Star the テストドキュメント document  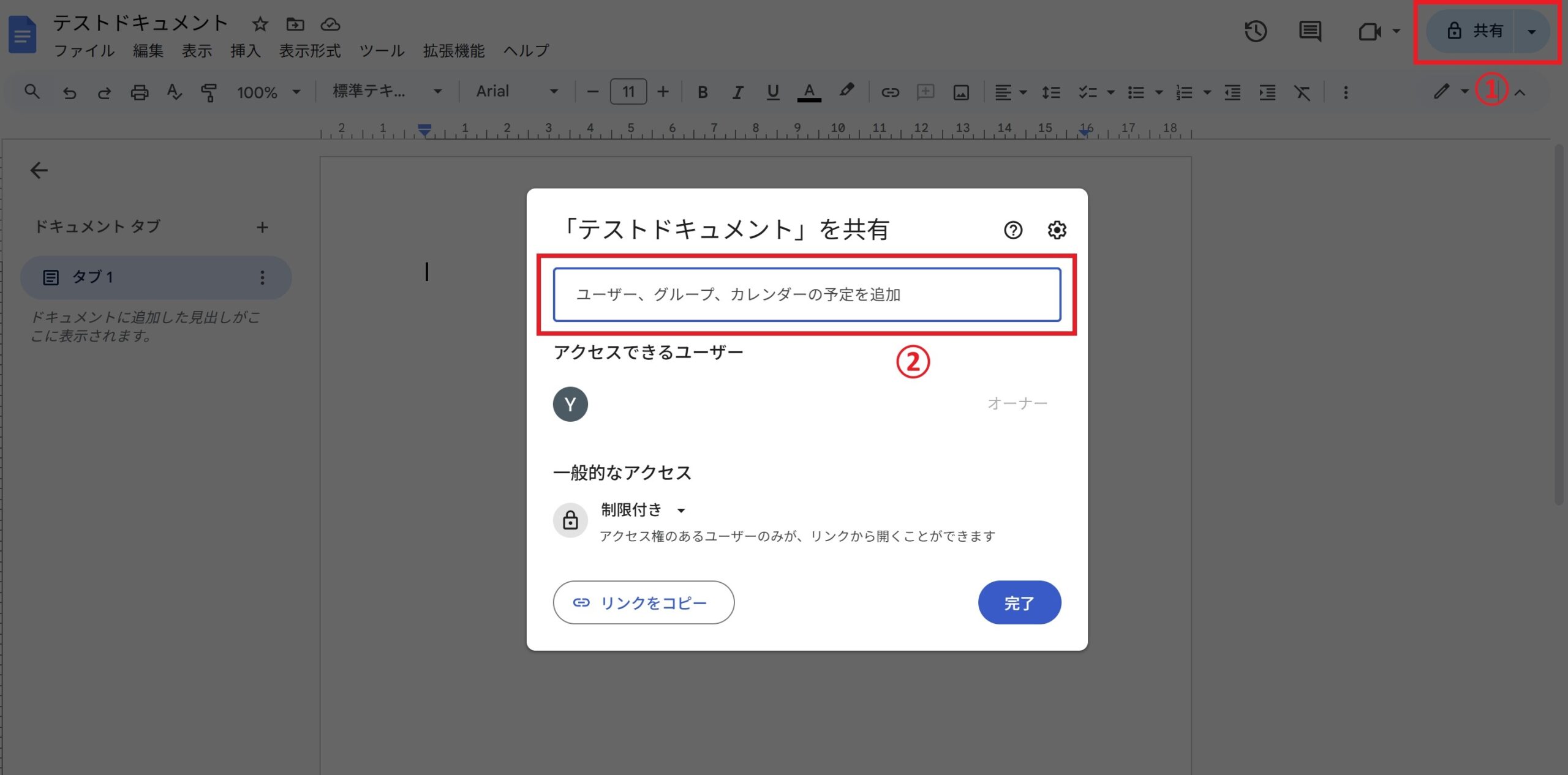[260, 24]
